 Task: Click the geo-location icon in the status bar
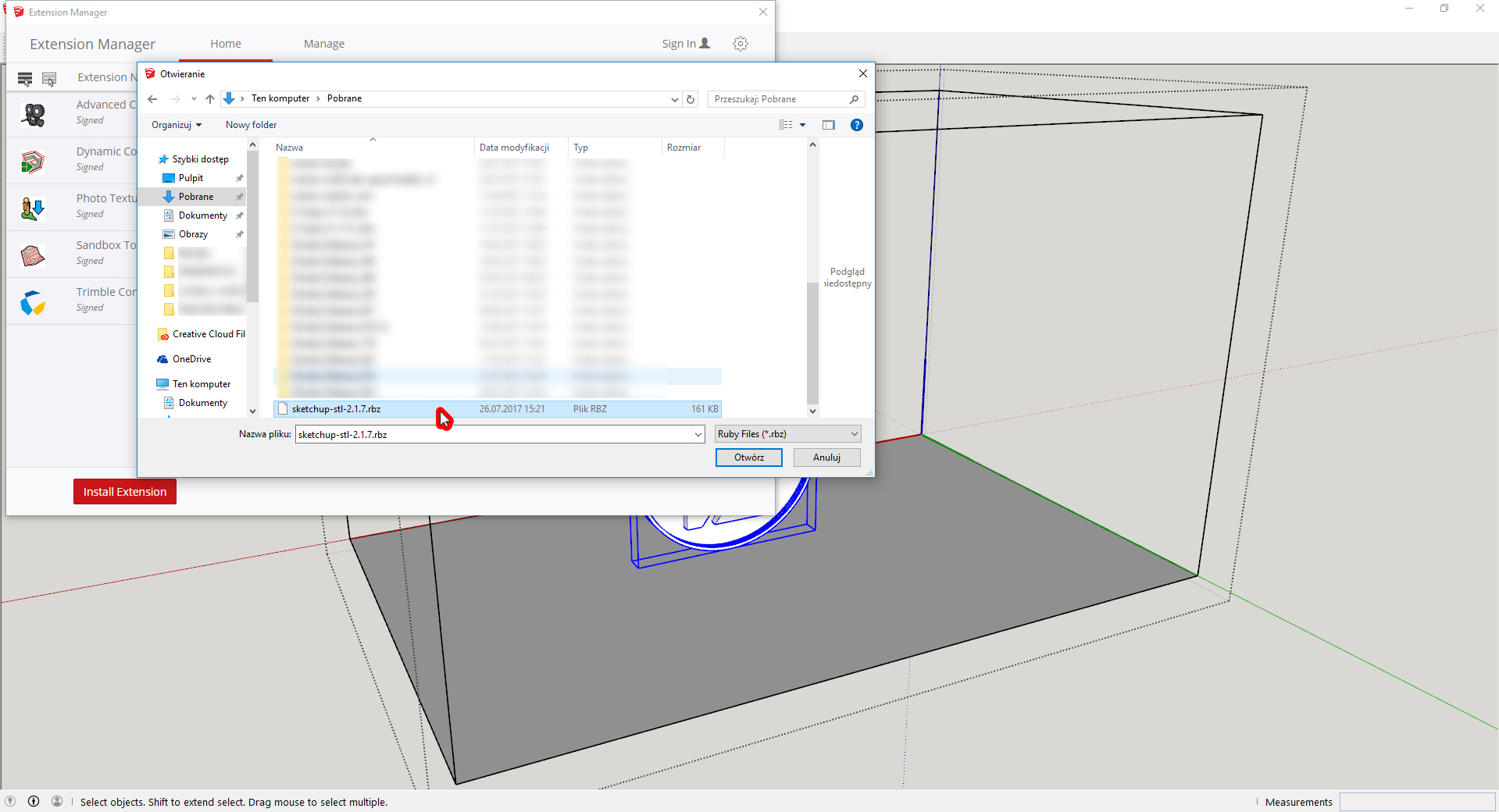point(10,801)
